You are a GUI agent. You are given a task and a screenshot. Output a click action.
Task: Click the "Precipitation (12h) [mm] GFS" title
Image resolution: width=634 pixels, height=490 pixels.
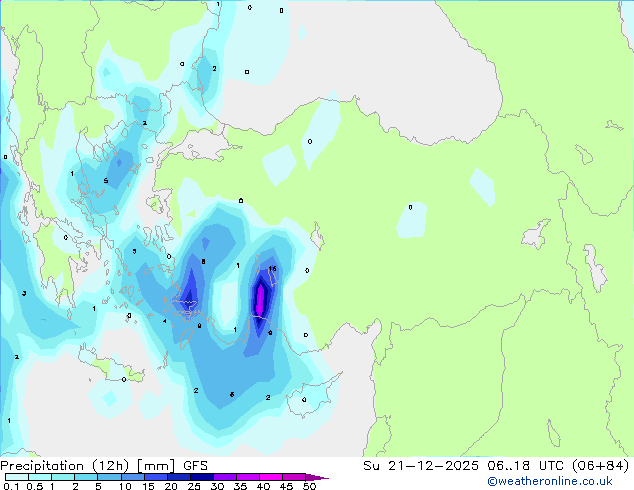coord(104,466)
